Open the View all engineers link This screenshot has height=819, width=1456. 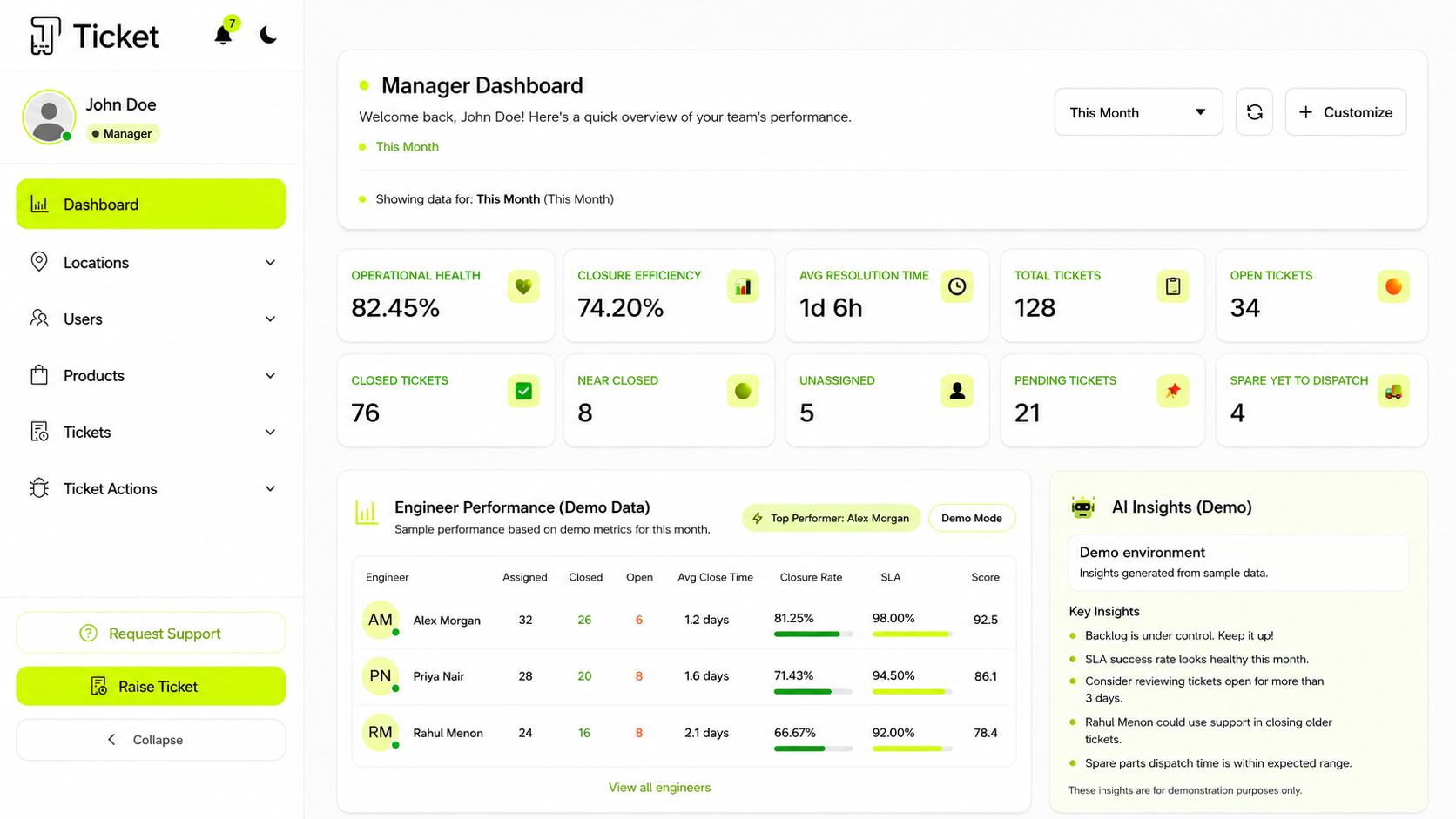click(x=659, y=788)
